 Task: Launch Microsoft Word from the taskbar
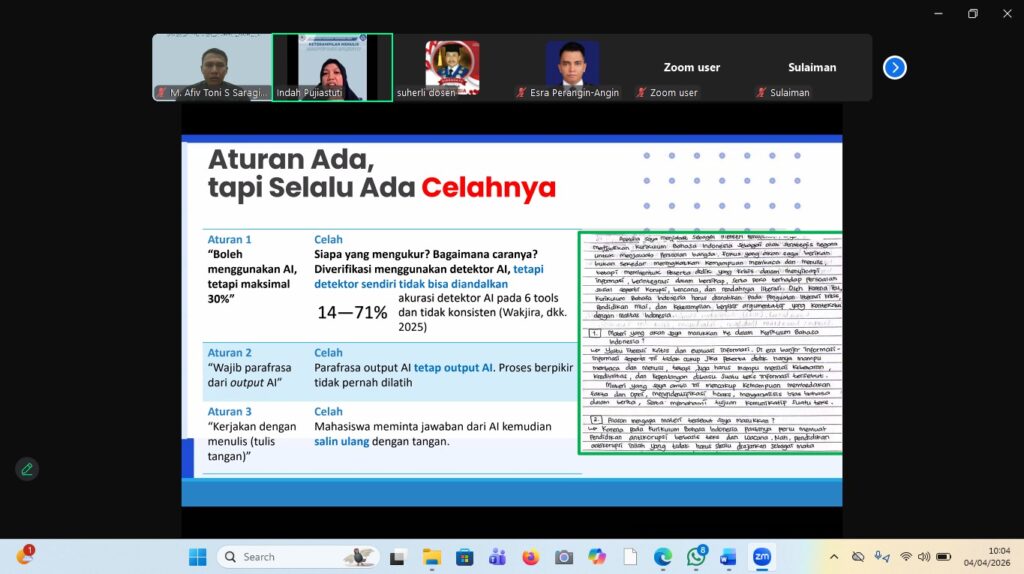coord(728,557)
